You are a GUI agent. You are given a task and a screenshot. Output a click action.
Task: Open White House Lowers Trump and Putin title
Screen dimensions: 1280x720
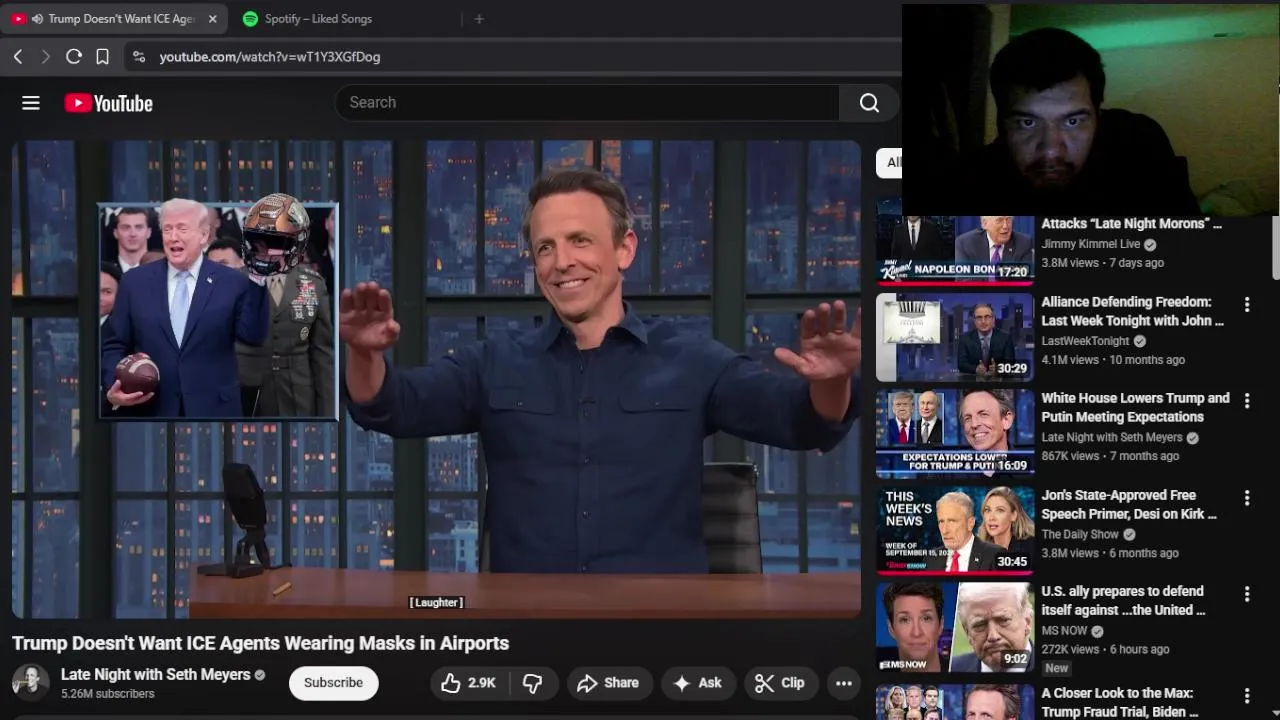point(1135,407)
